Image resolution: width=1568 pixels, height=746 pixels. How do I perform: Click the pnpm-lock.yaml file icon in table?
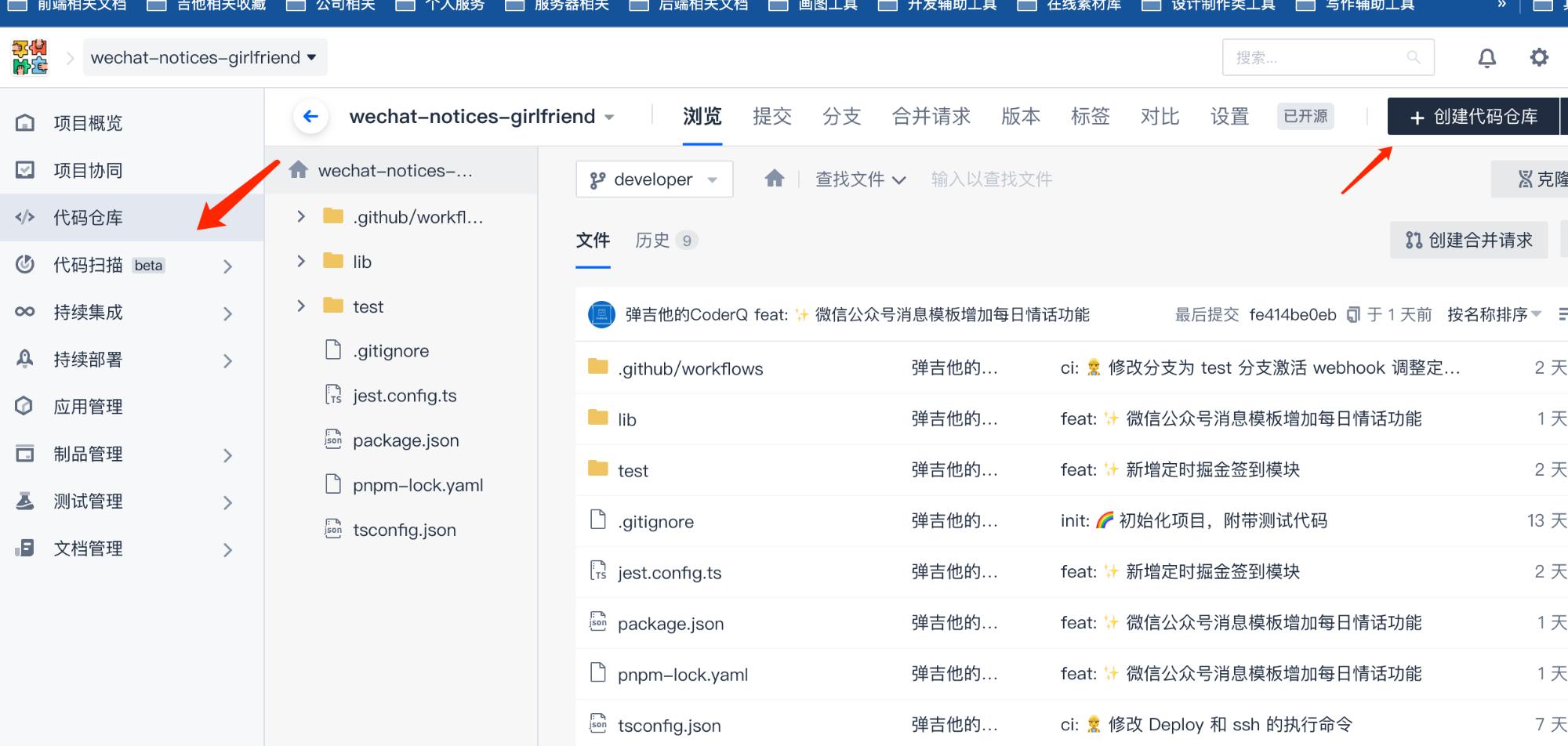pyautogui.click(x=598, y=672)
